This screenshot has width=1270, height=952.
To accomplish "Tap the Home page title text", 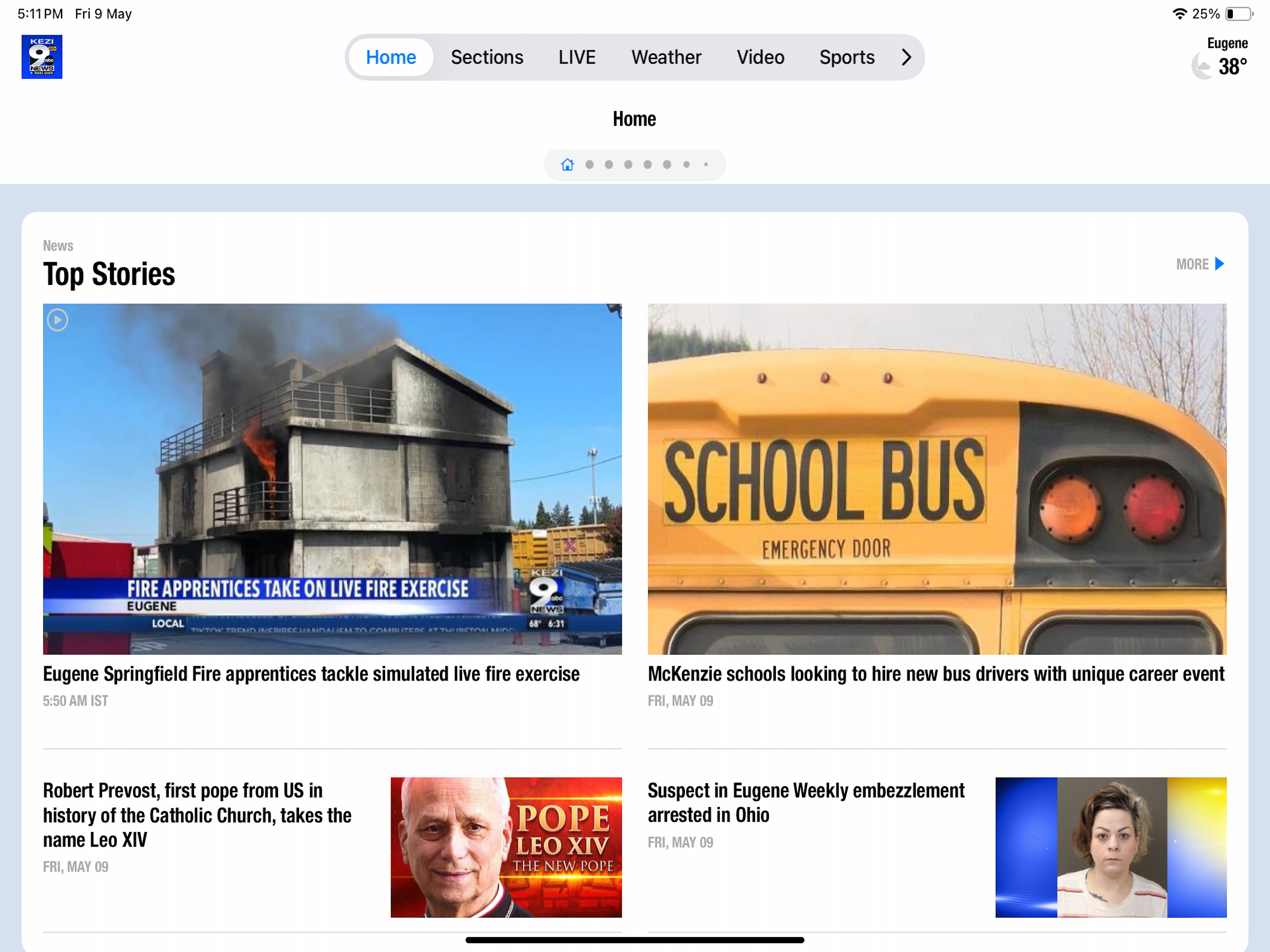I will pos(635,119).
